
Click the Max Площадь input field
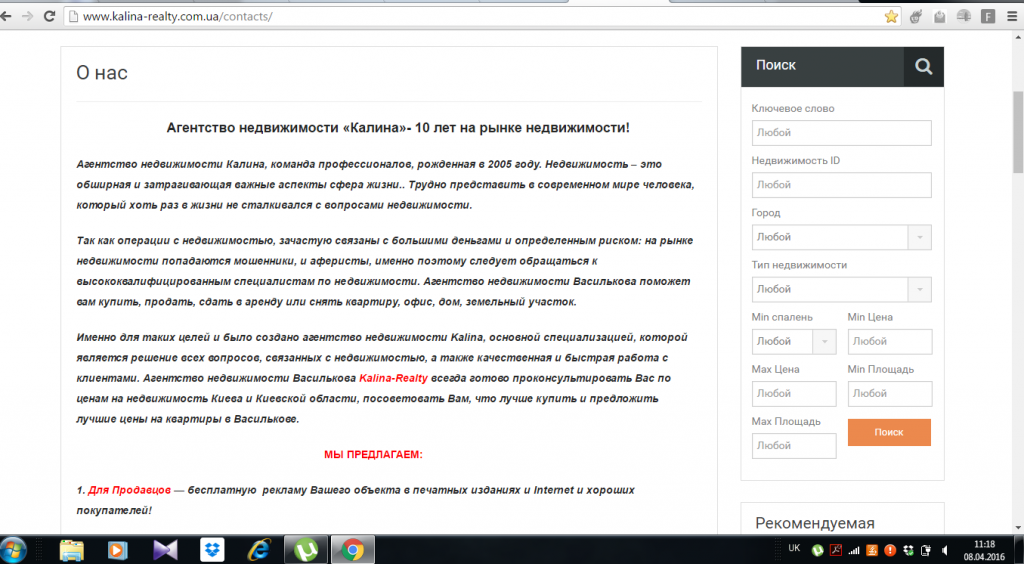pos(793,446)
